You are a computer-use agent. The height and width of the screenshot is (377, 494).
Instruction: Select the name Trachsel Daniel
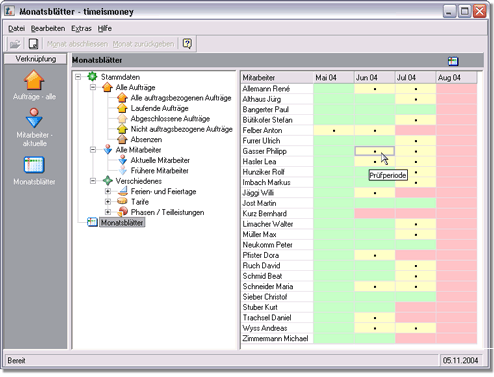pyautogui.click(x=267, y=318)
